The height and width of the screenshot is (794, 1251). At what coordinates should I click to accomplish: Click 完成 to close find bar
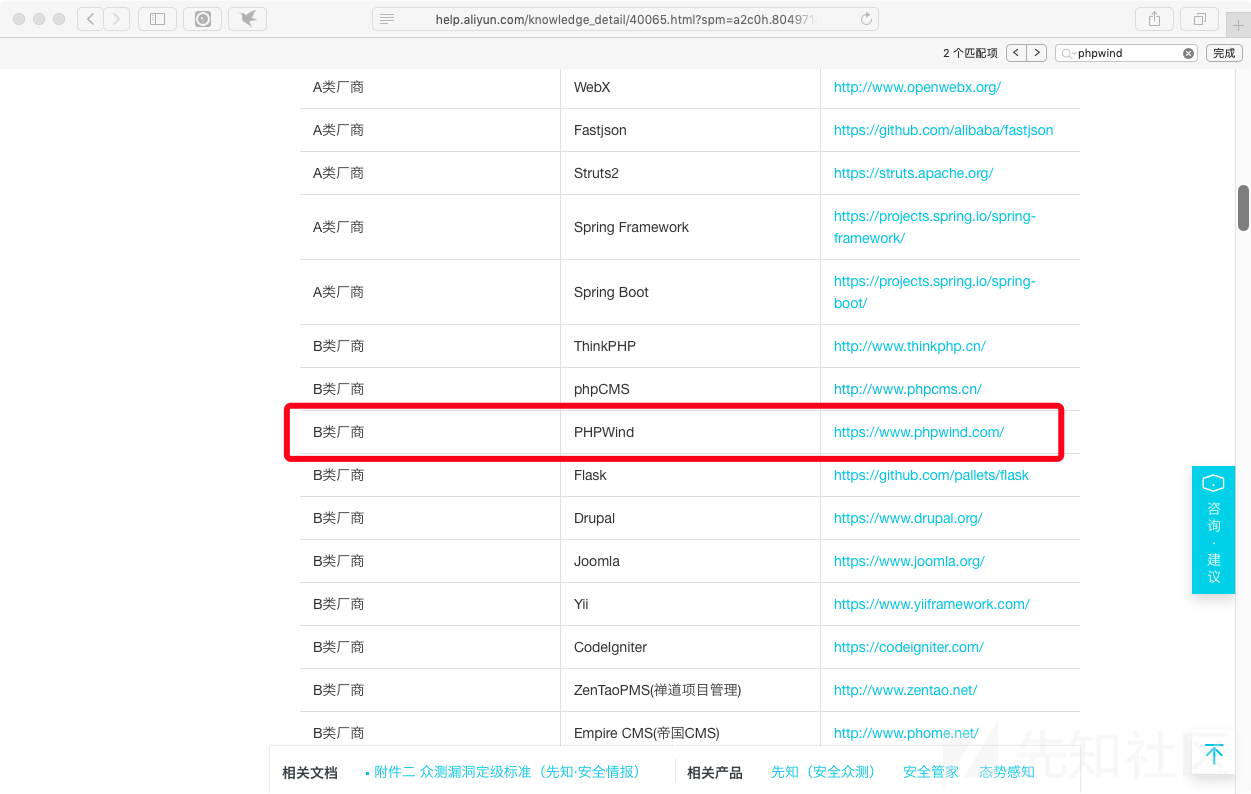(x=1224, y=53)
